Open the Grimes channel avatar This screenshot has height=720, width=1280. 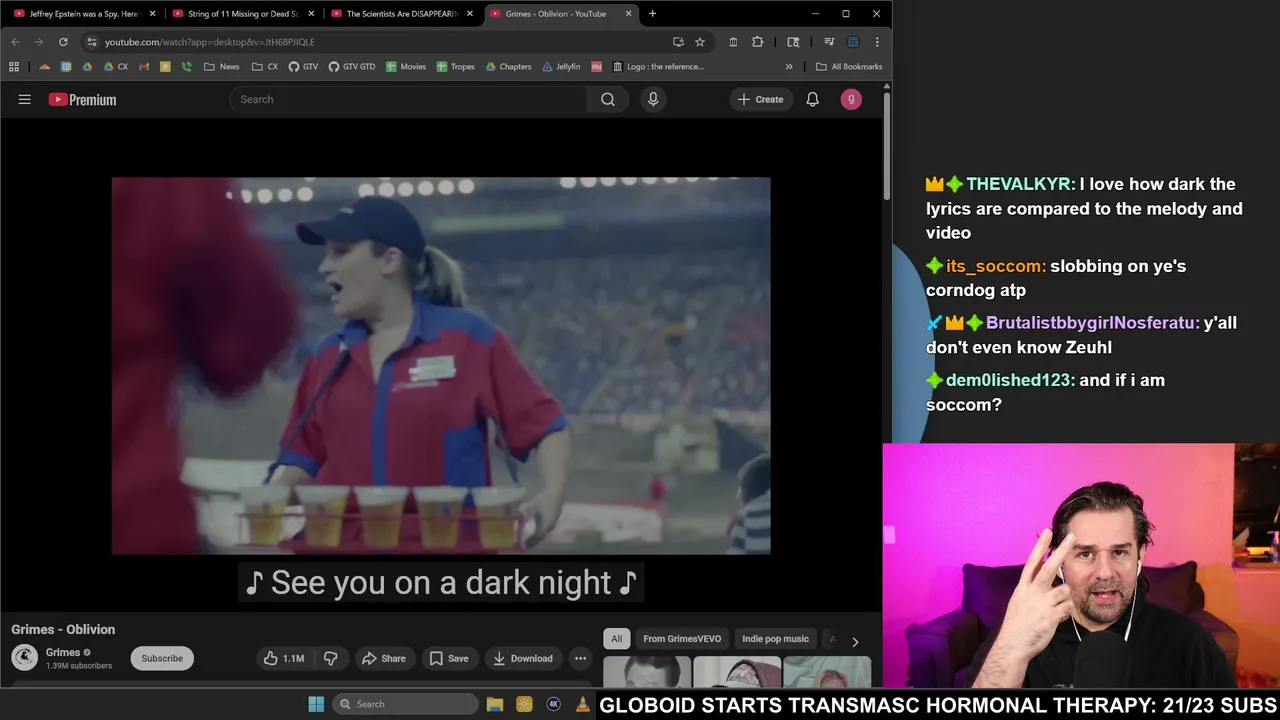click(x=25, y=658)
